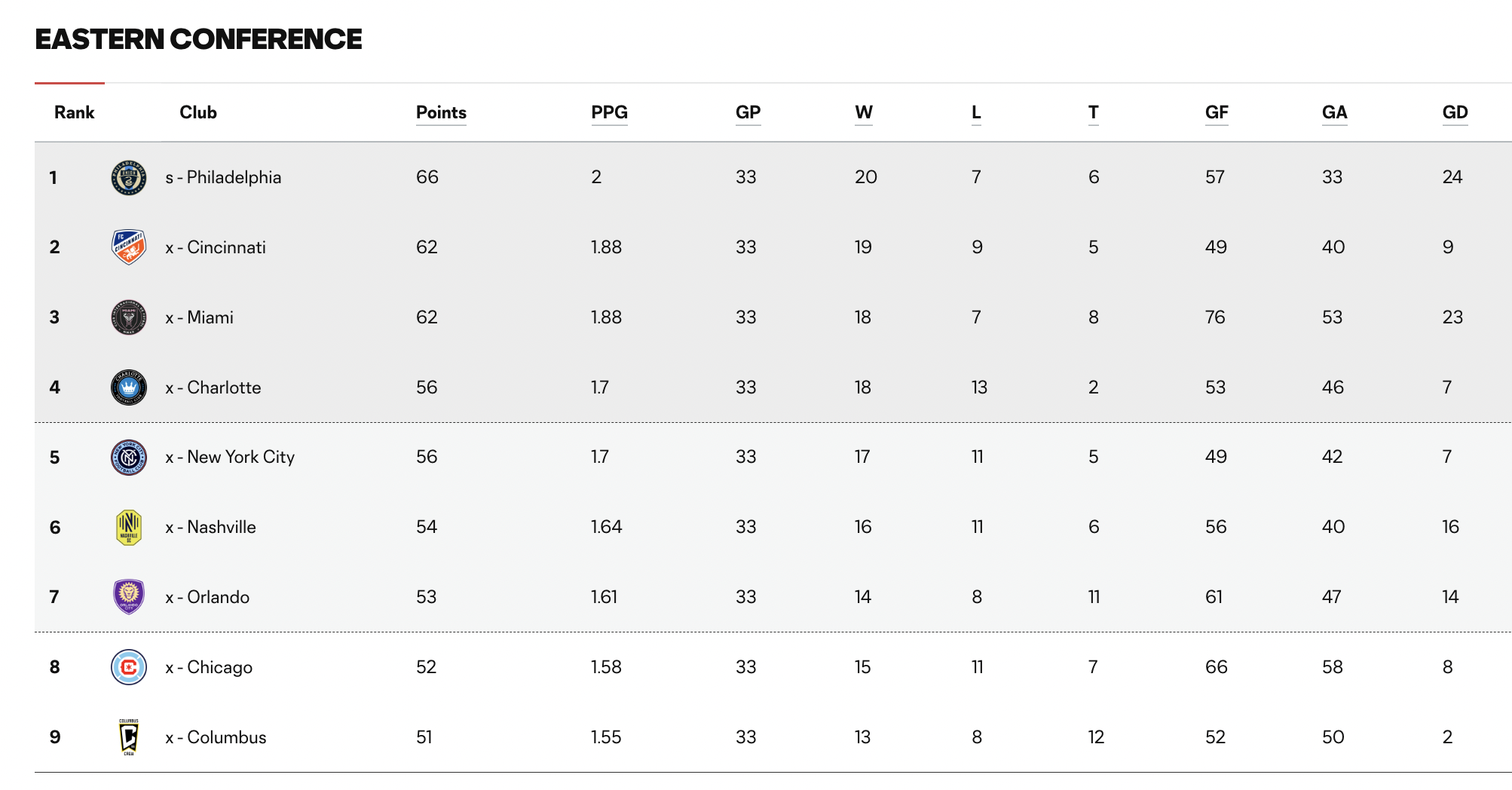Sort by GD goal difference header
This screenshot has height=790, width=1512.
tap(1455, 113)
